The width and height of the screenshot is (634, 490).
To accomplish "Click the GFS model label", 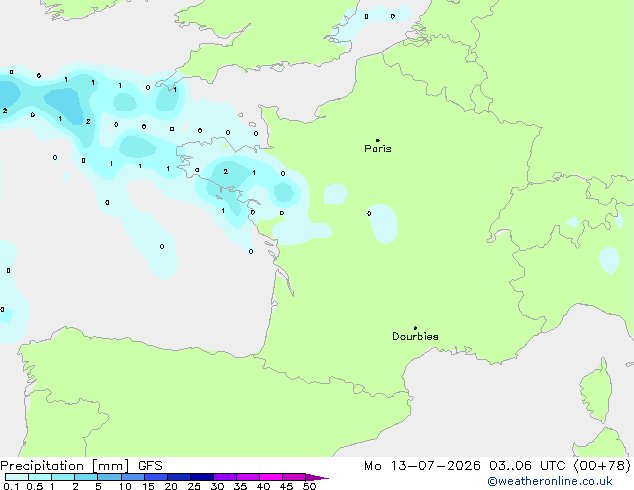I will 150,466.
